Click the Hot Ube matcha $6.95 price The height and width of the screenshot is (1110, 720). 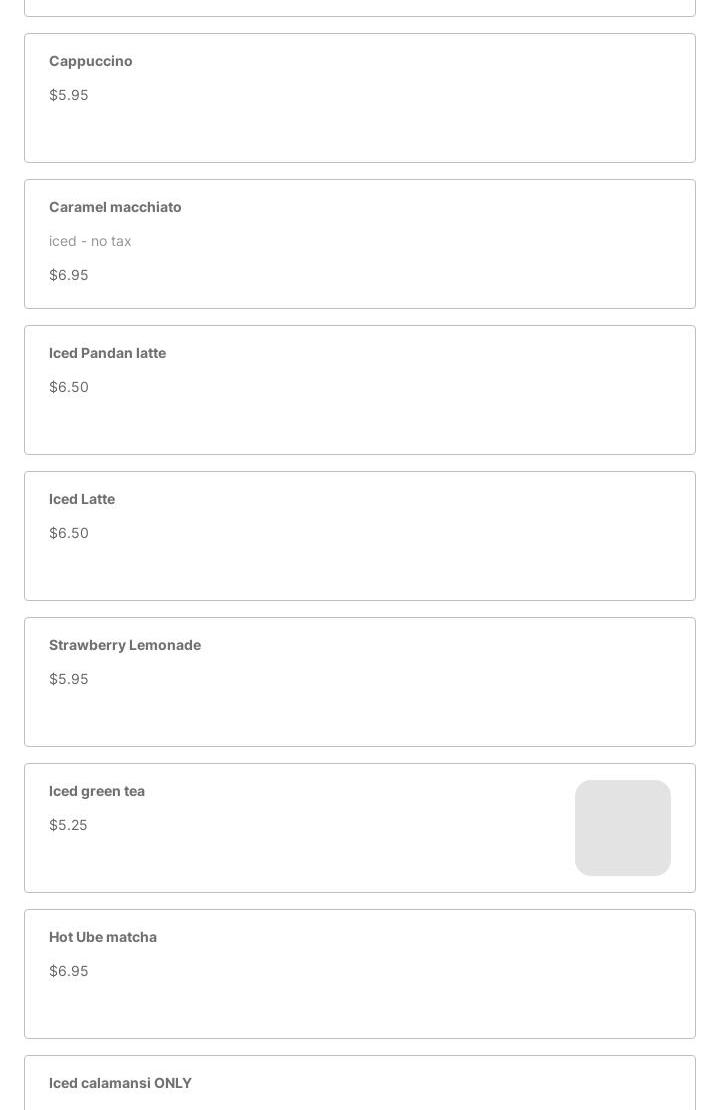(69, 971)
